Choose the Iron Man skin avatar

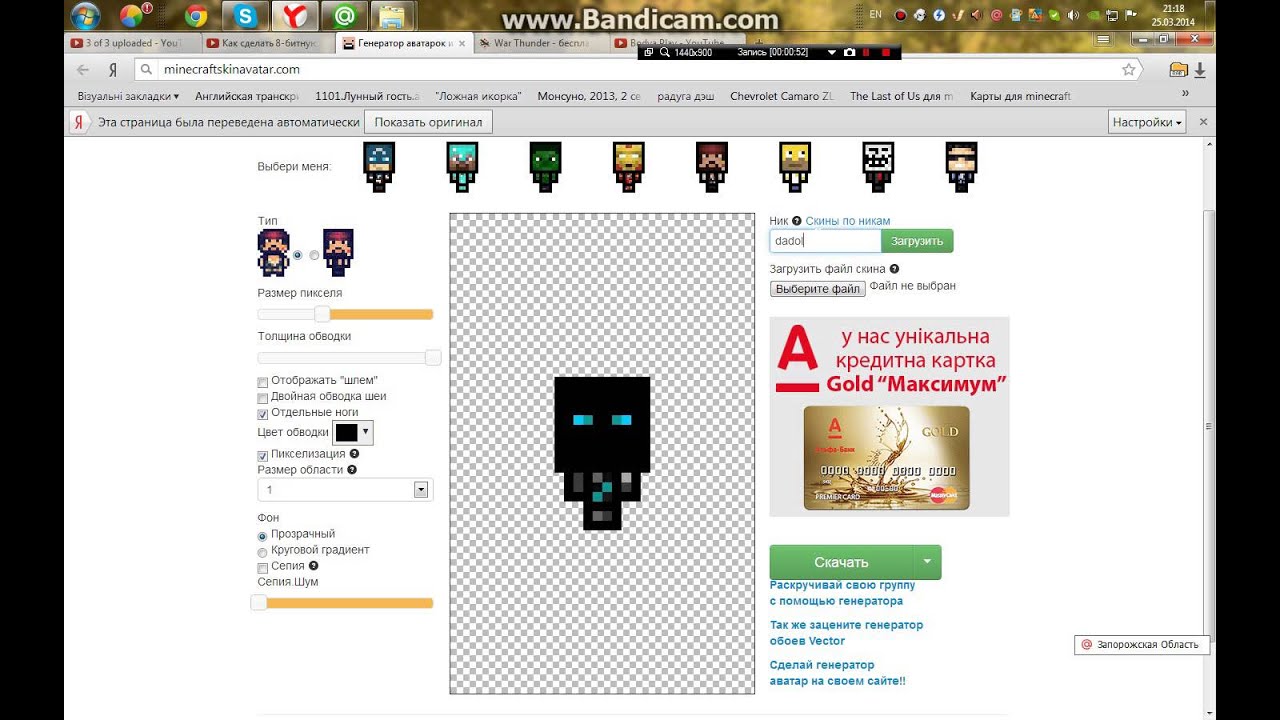(x=628, y=167)
